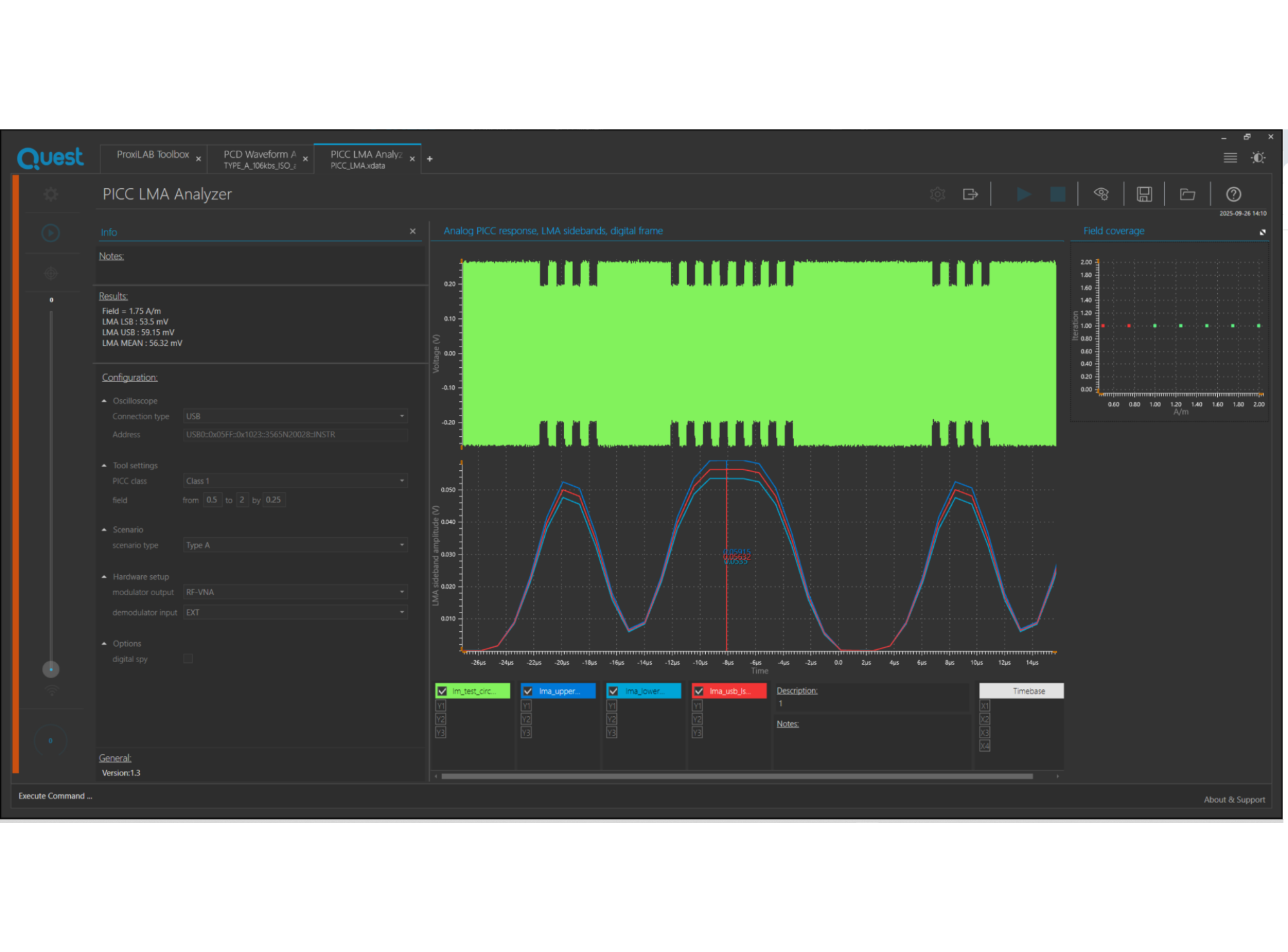Click the hamburger menu icon at the top right
The image size is (1288, 952).
coord(1230,158)
